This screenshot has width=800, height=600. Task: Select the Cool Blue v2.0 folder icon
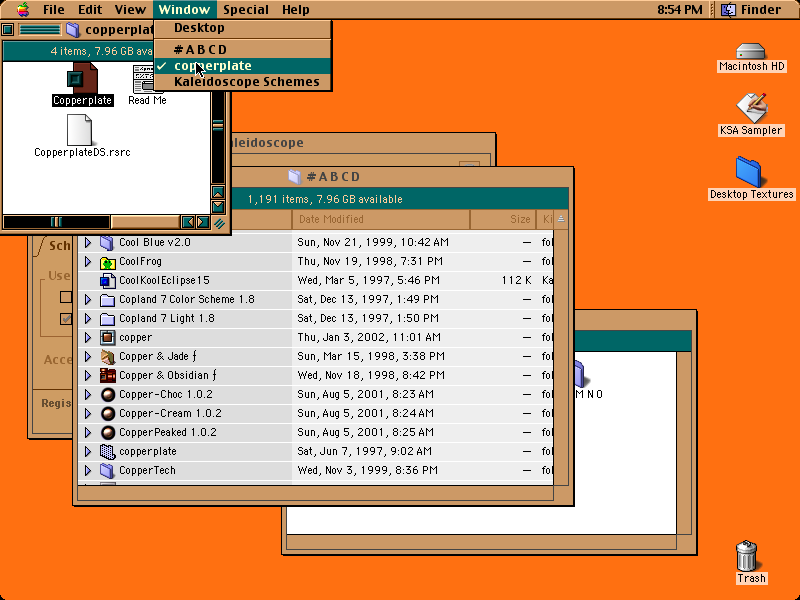[107, 242]
